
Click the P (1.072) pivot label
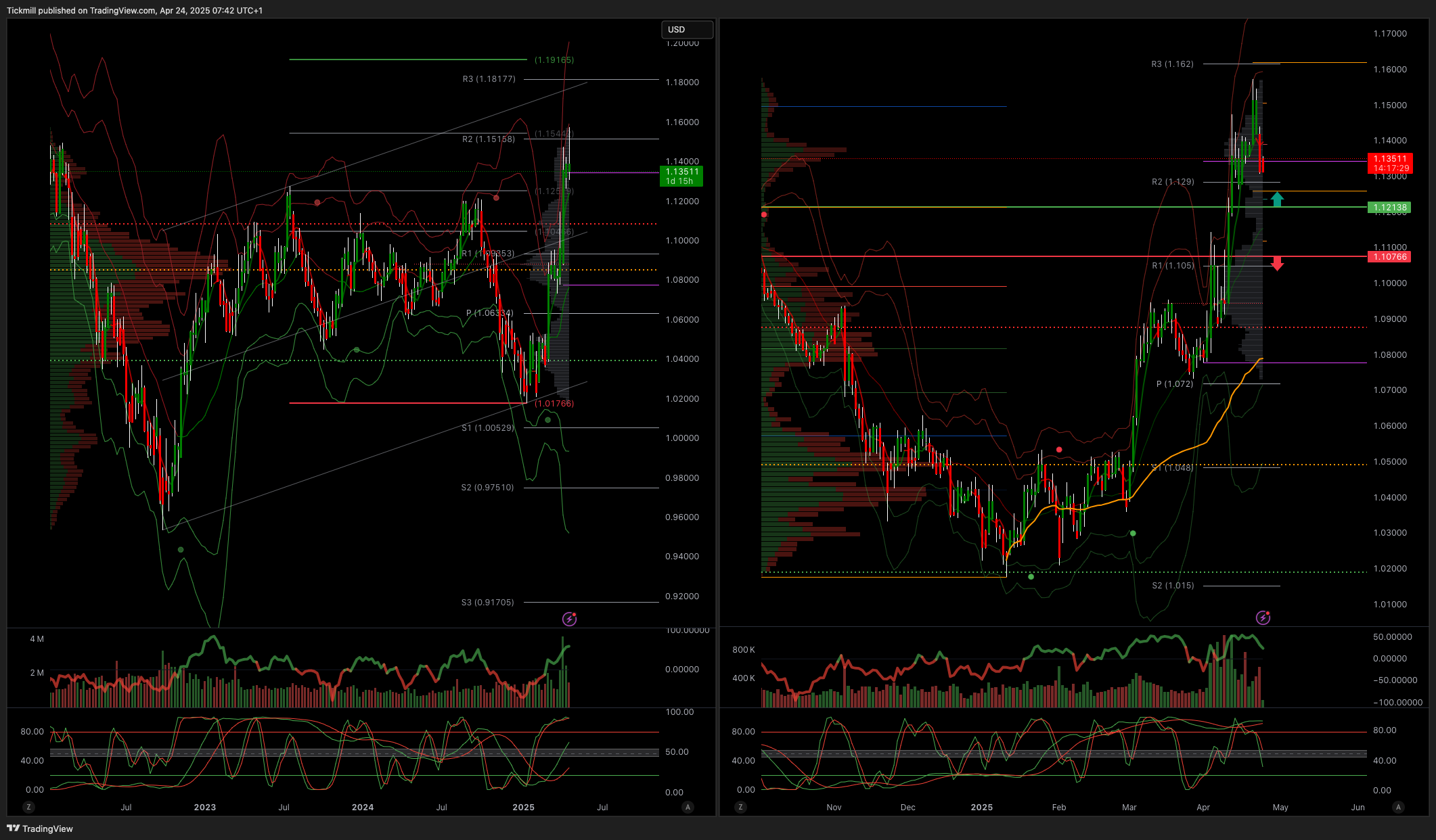click(1175, 384)
